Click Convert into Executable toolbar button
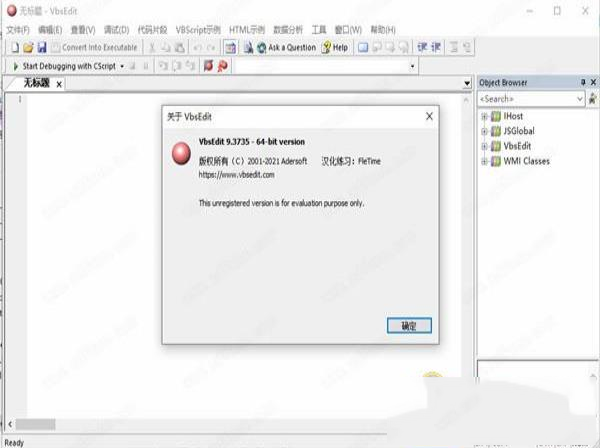The image size is (600, 448). [94, 47]
